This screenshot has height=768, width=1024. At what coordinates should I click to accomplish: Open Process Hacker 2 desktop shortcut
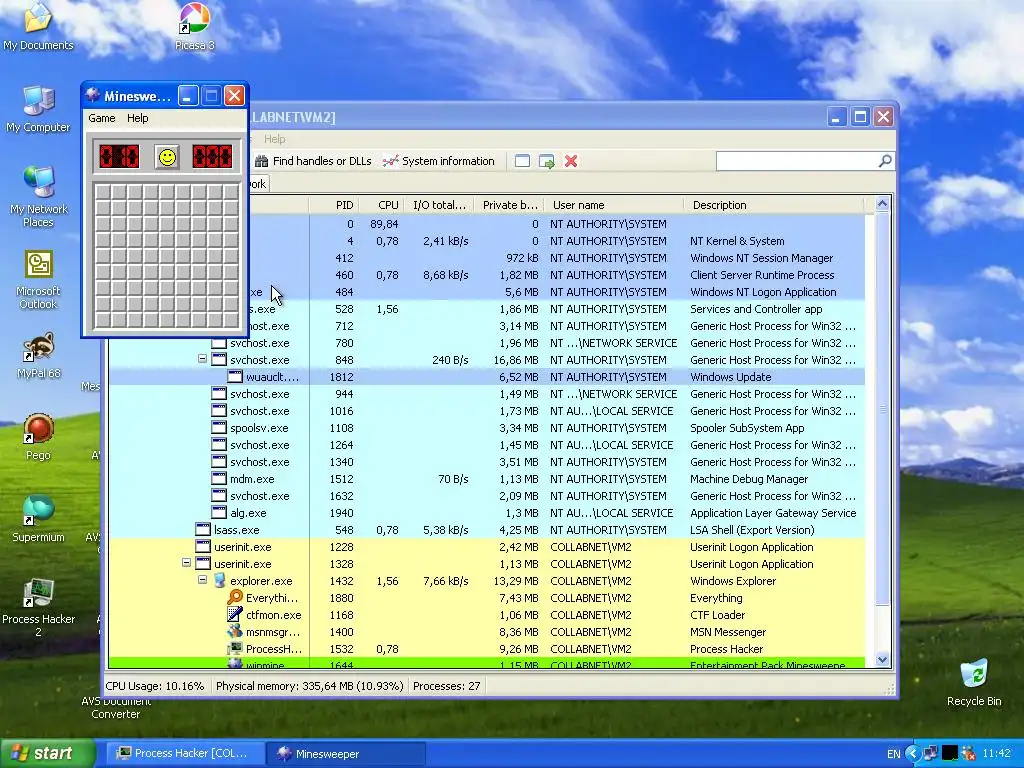[38, 607]
